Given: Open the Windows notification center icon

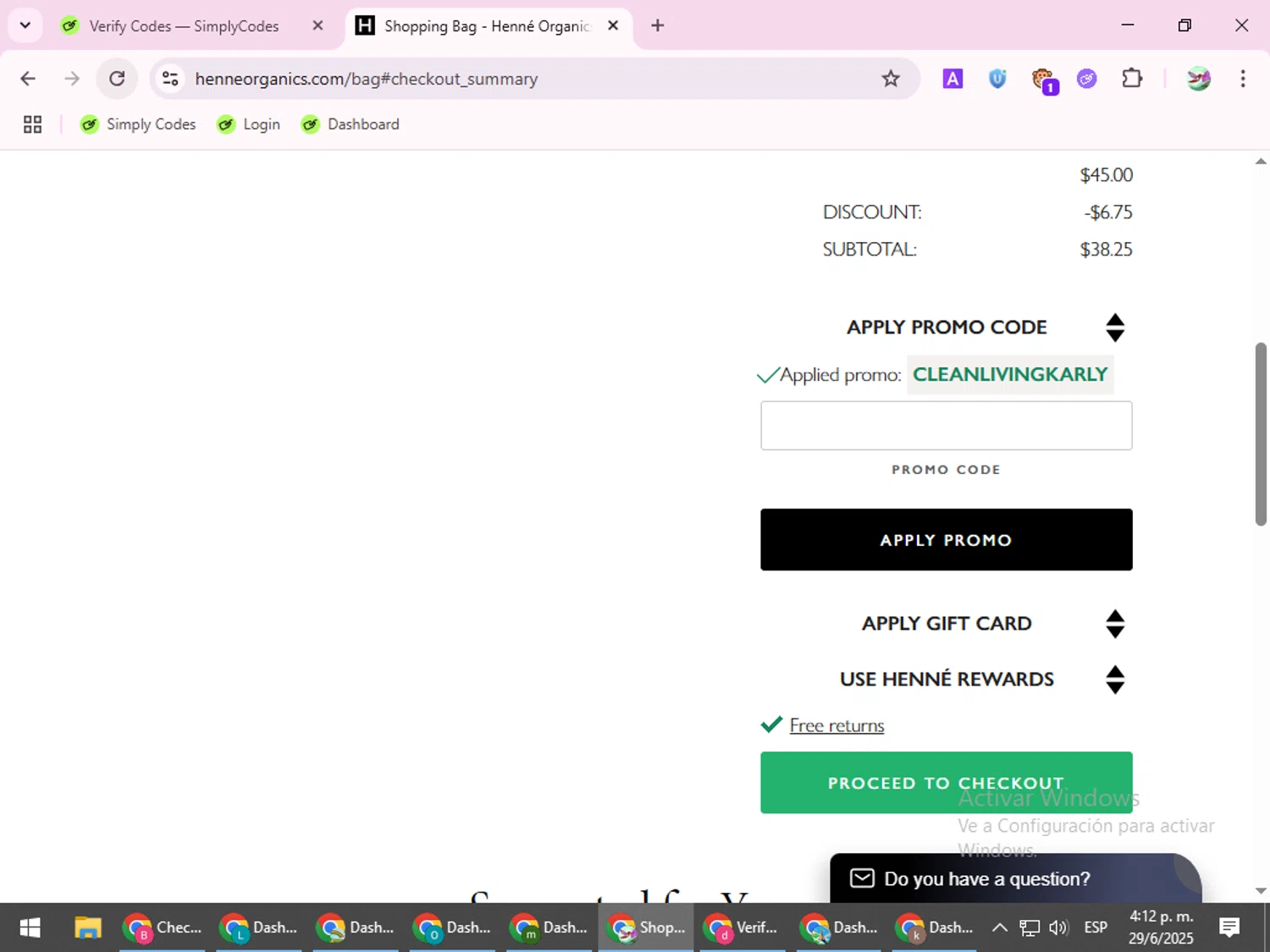Looking at the screenshot, I should coord(1229,927).
